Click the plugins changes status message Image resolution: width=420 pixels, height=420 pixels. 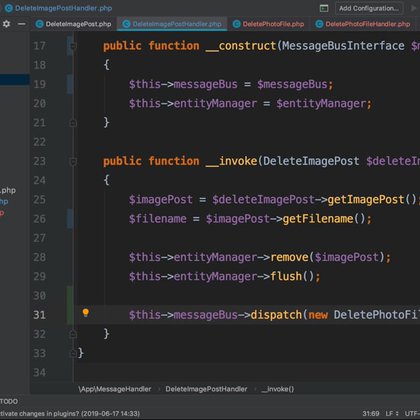click(x=70, y=414)
